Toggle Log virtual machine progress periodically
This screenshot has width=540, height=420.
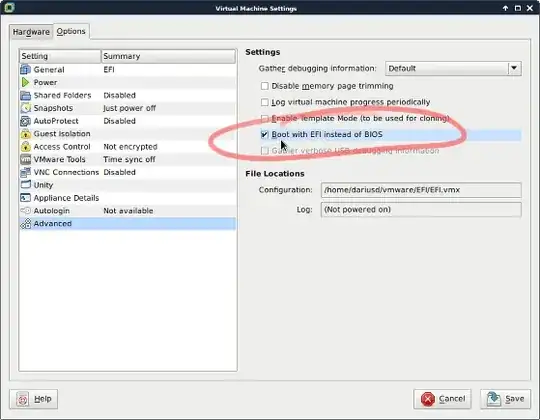click(x=264, y=102)
